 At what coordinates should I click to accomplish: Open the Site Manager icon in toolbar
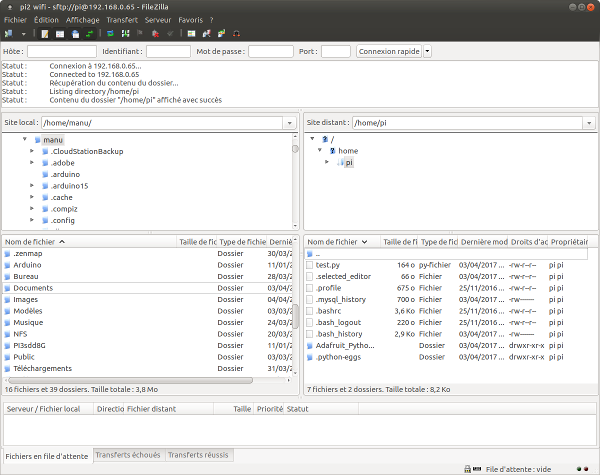pos(9,33)
